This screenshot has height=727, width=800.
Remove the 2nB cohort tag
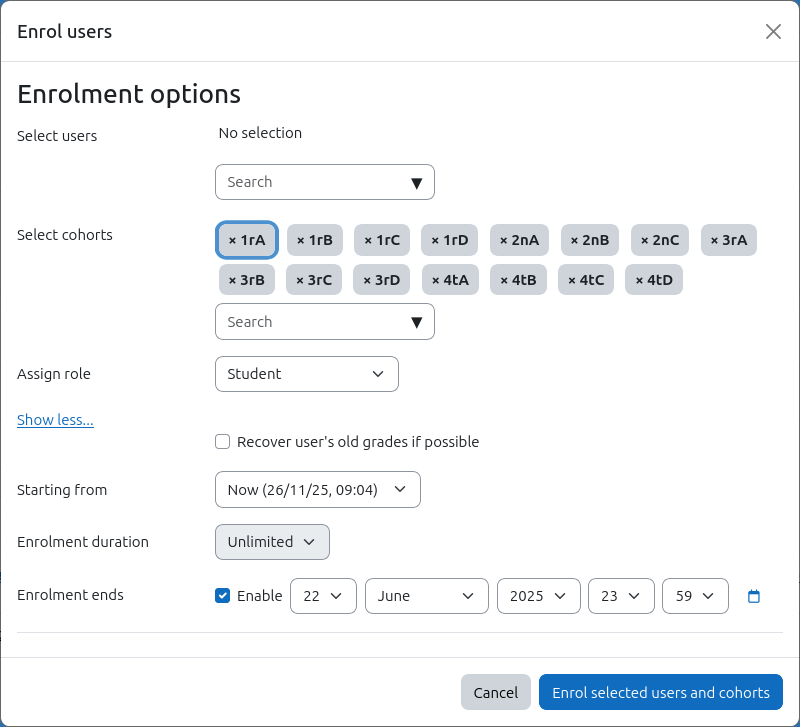tap(589, 240)
